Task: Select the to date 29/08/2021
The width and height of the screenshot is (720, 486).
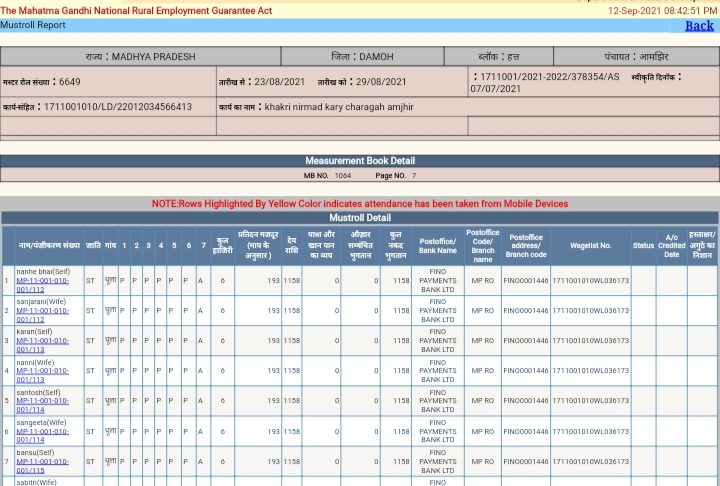Action: 381,82
